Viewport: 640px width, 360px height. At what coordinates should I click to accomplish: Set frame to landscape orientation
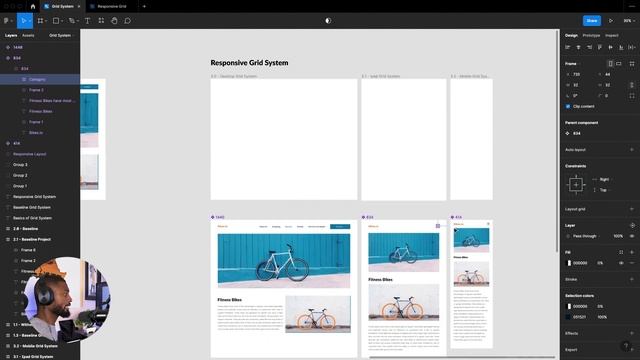(x=619, y=64)
